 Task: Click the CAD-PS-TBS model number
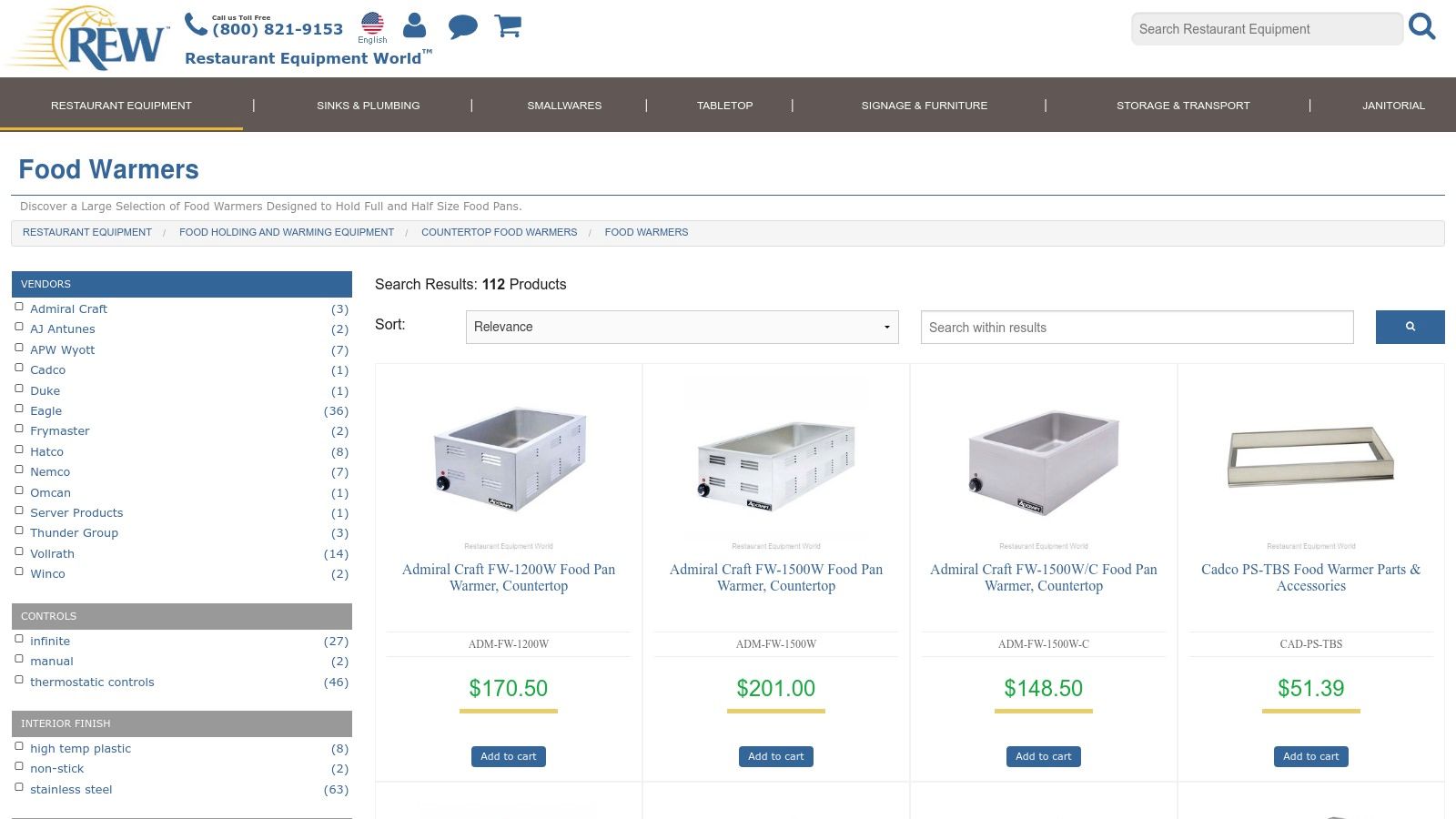(x=1311, y=644)
